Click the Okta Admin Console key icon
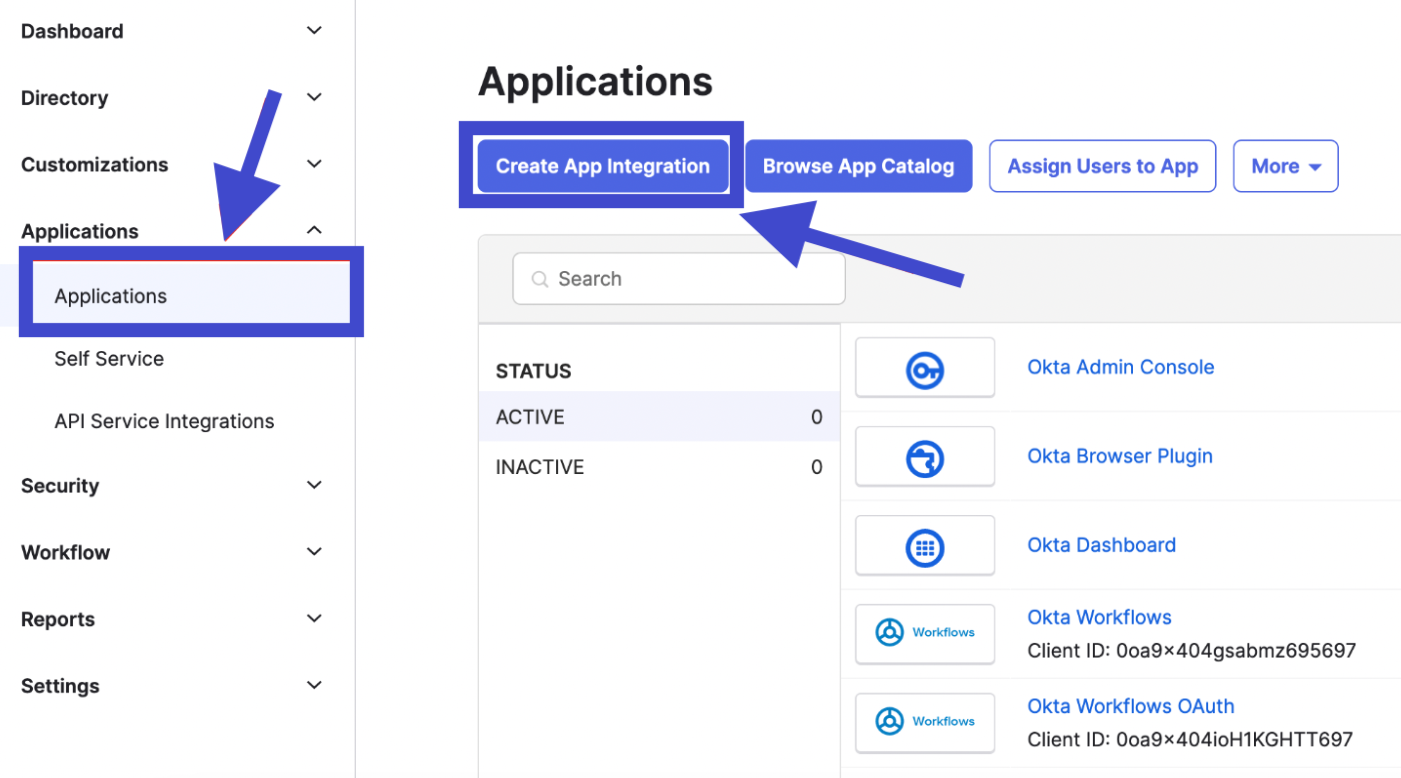The width and height of the screenshot is (1401, 778). tap(925, 370)
